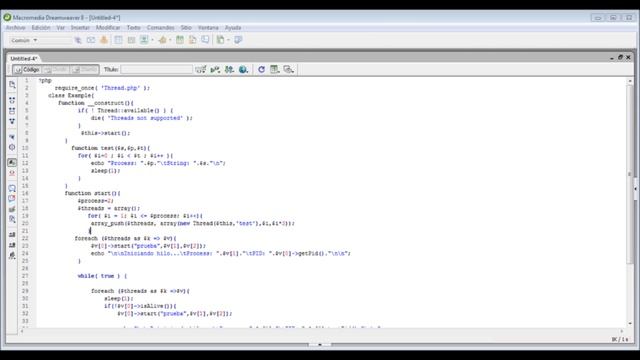Screen dimensions: 640x360
Task: Open the Visual Aids icon
Action: point(289,69)
